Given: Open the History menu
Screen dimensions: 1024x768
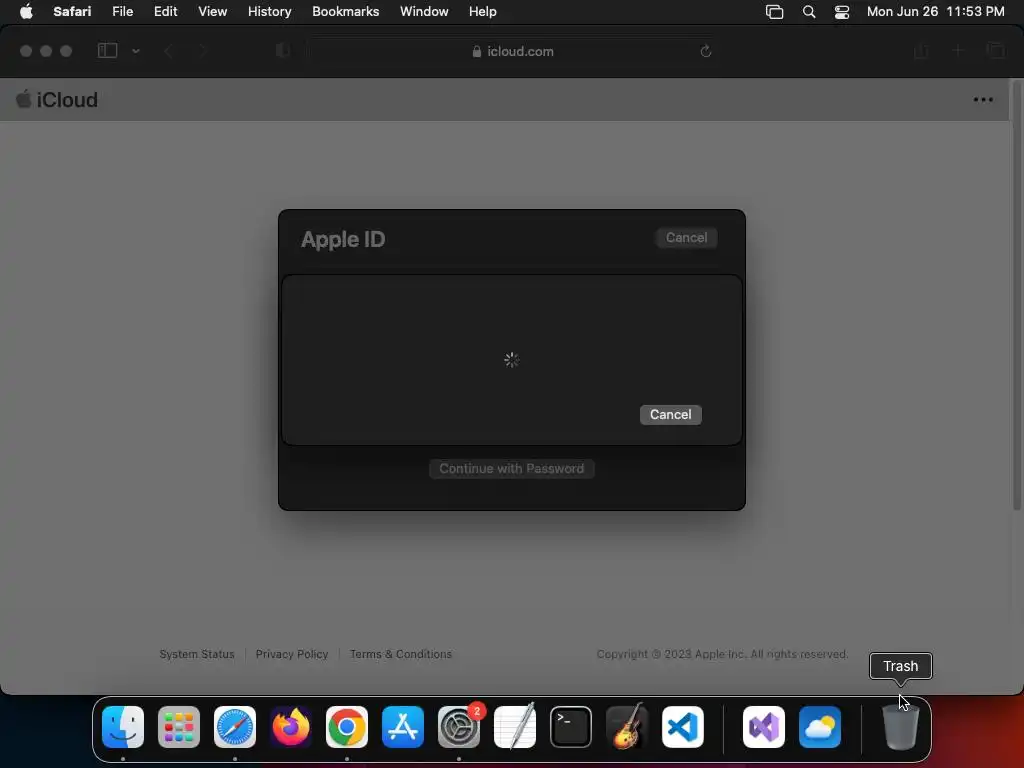Looking at the screenshot, I should tap(269, 12).
